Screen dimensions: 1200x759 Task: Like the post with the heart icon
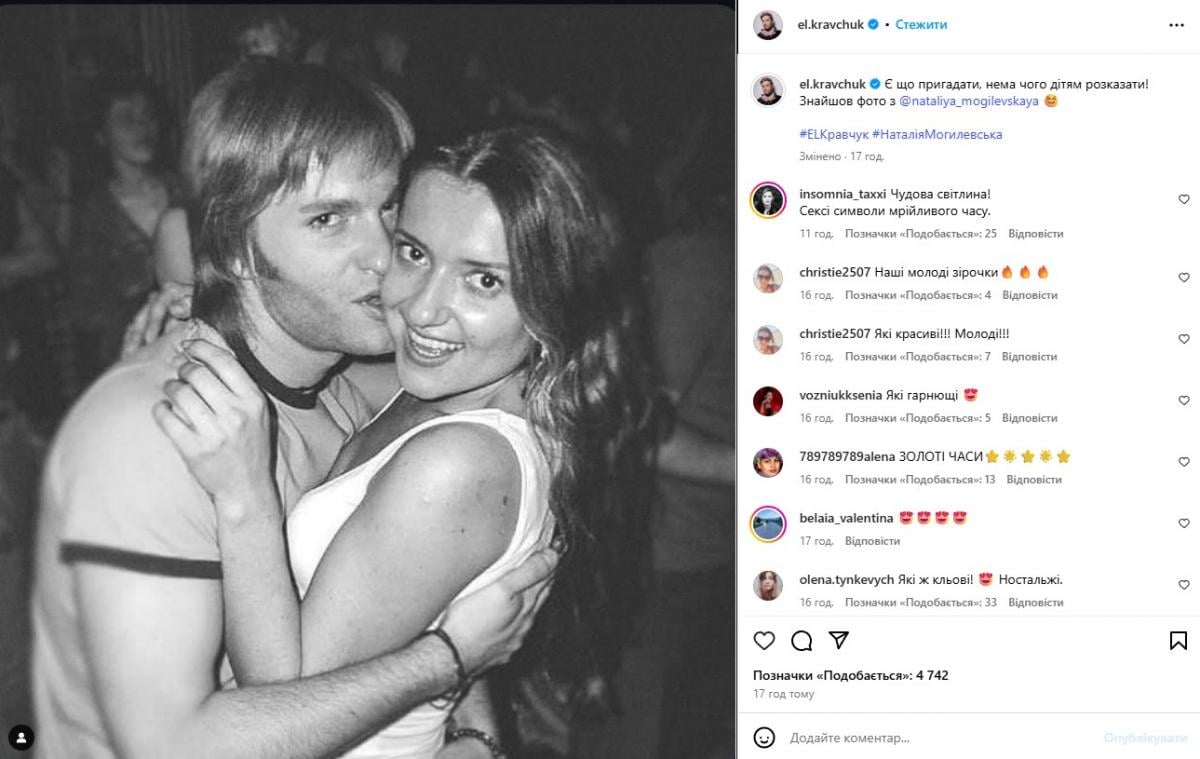(x=765, y=641)
